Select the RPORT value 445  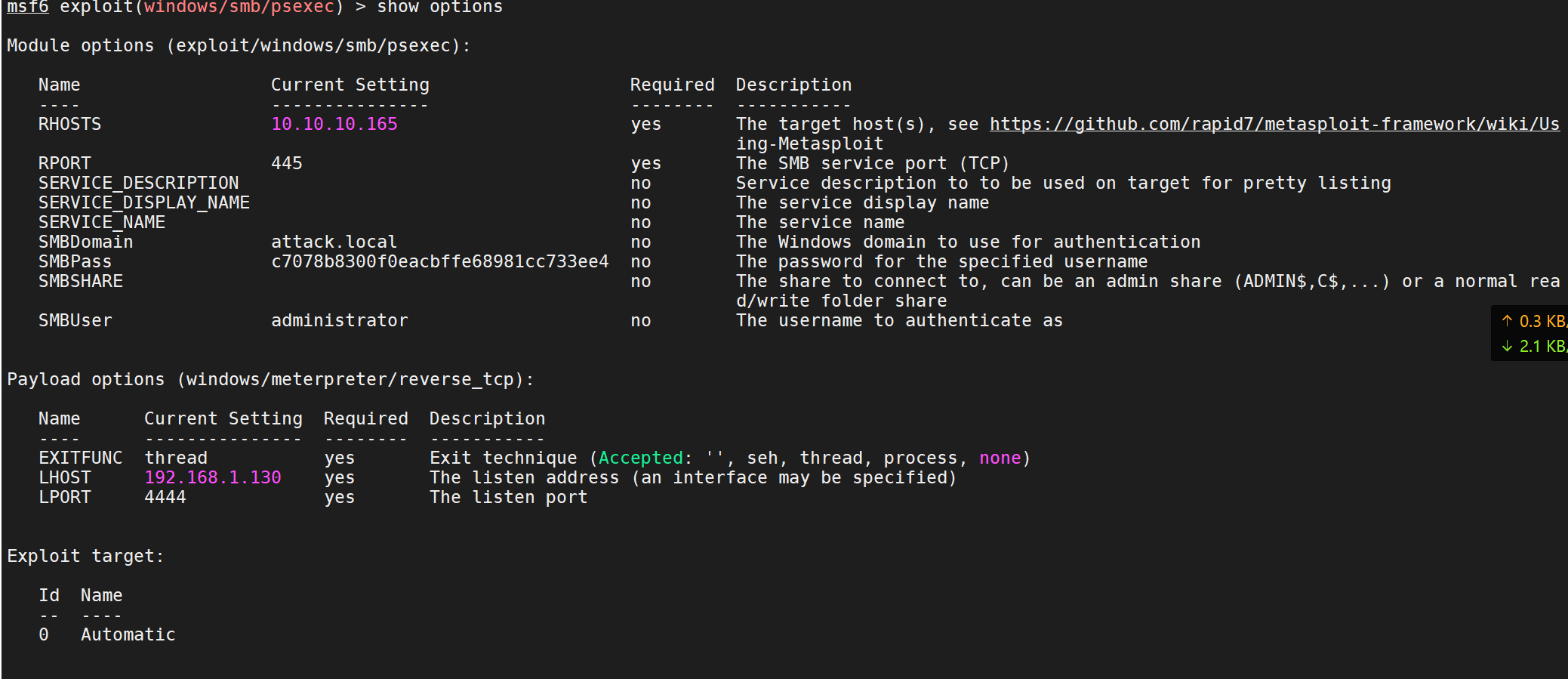[x=287, y=163]
